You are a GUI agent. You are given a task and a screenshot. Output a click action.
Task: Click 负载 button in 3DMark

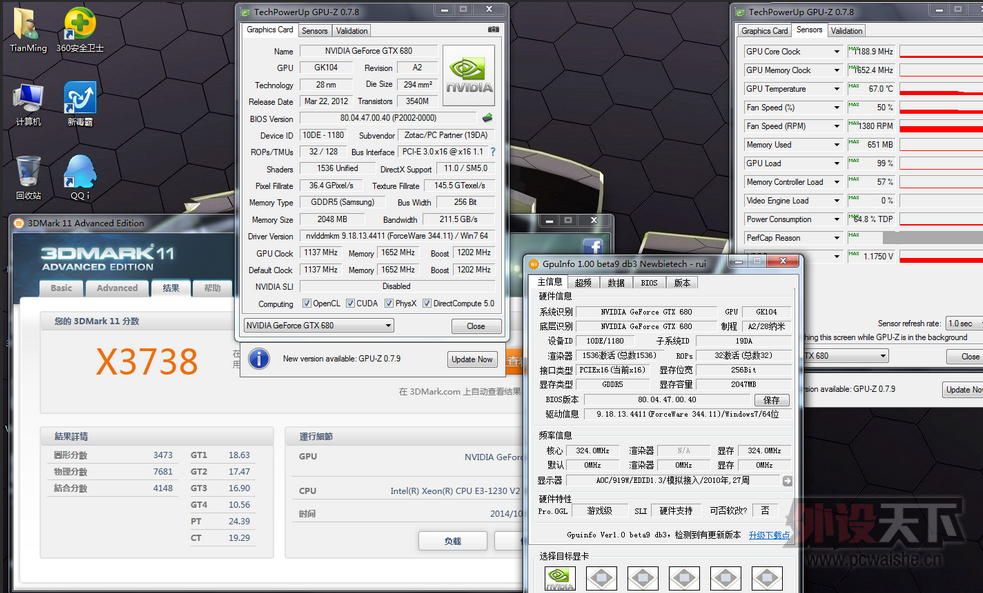453,541
